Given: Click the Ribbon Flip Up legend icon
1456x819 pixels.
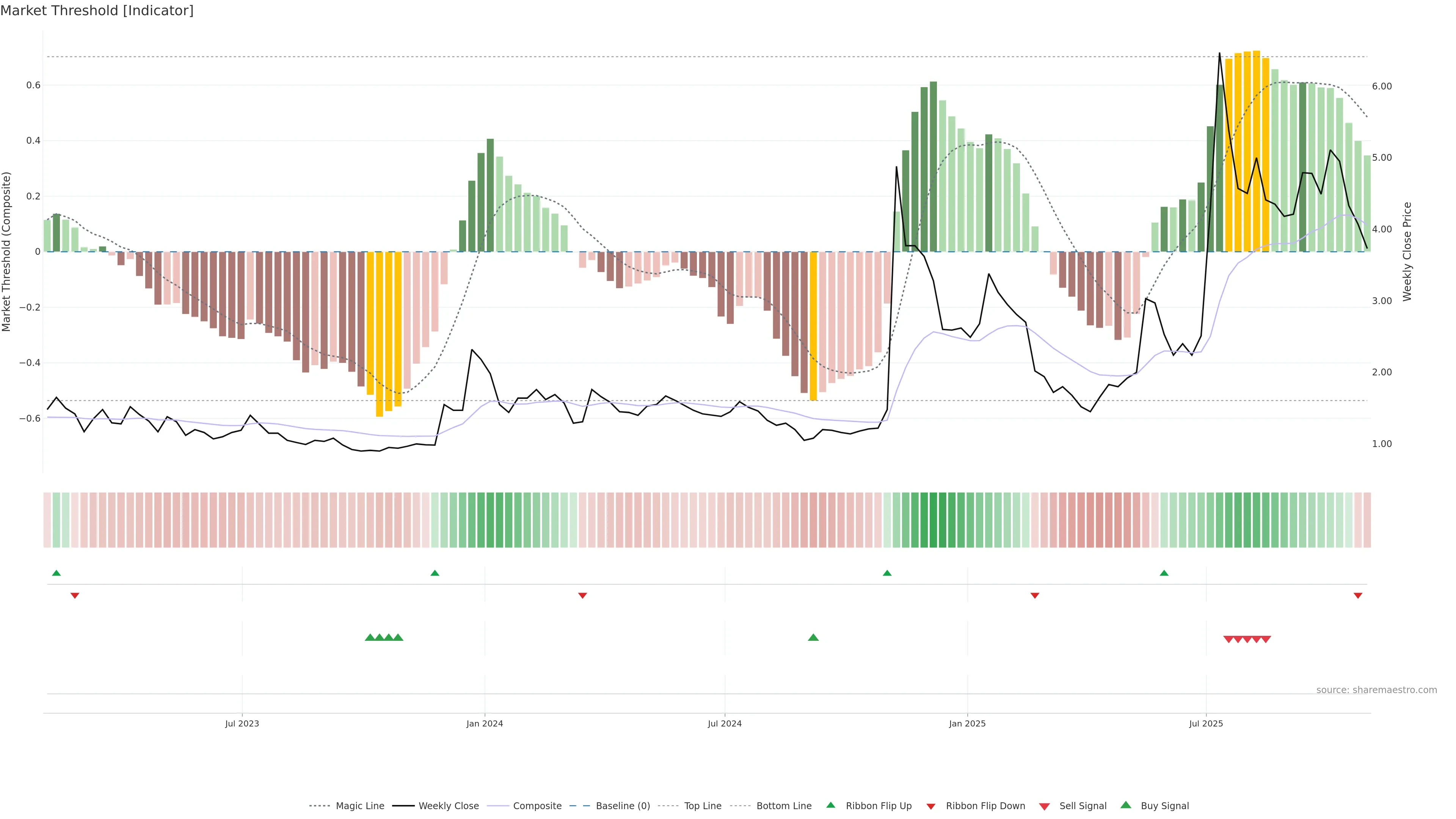Looking at the screenshot, I should tap(830, 805).
